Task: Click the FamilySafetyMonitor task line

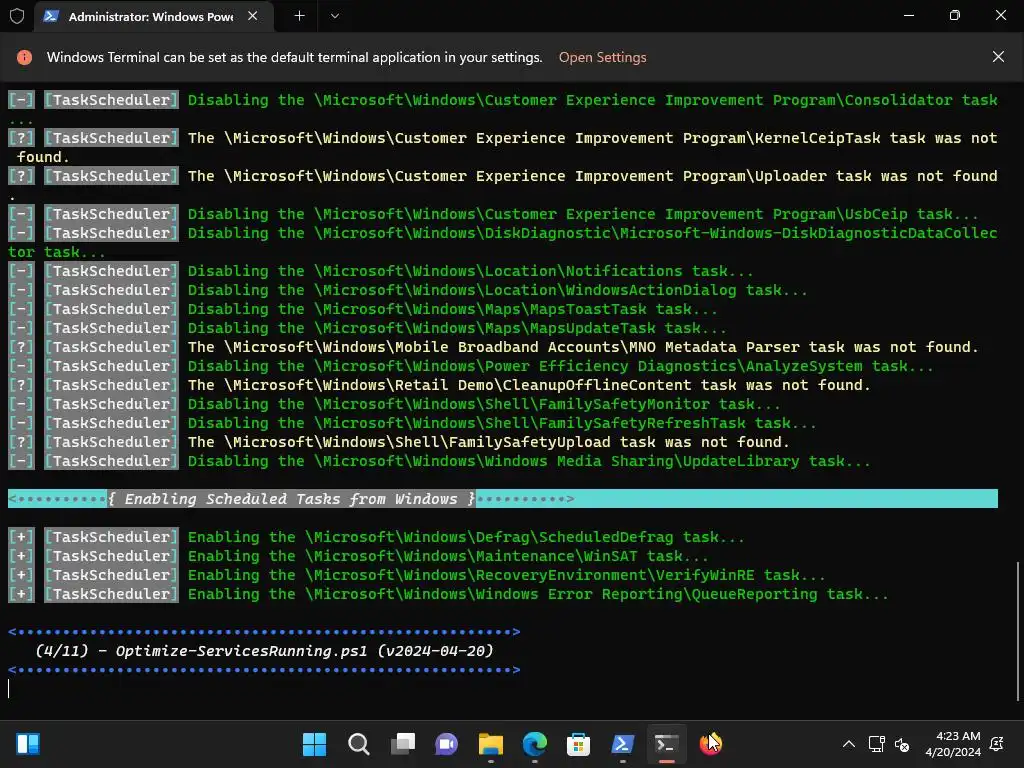Action: [394, 404]
